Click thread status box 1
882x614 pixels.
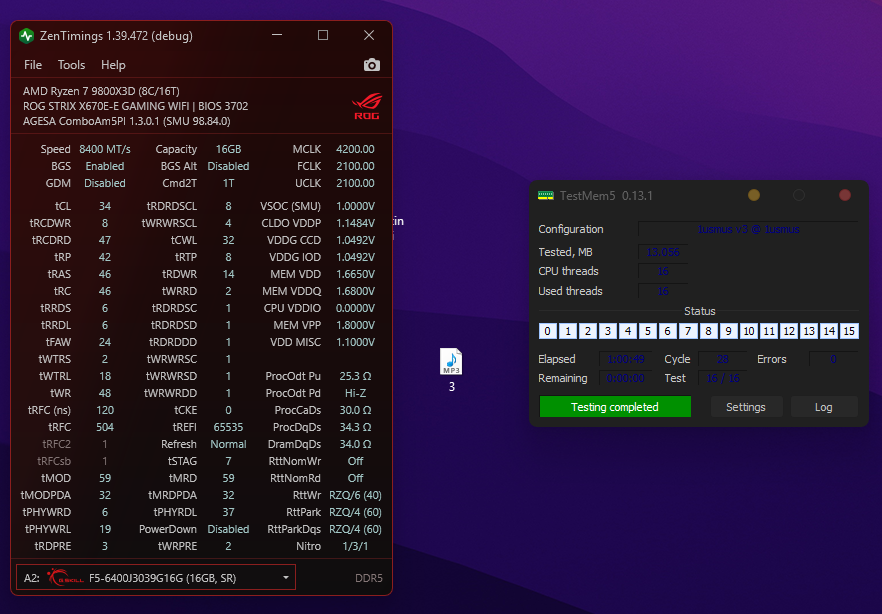[568, 331]
